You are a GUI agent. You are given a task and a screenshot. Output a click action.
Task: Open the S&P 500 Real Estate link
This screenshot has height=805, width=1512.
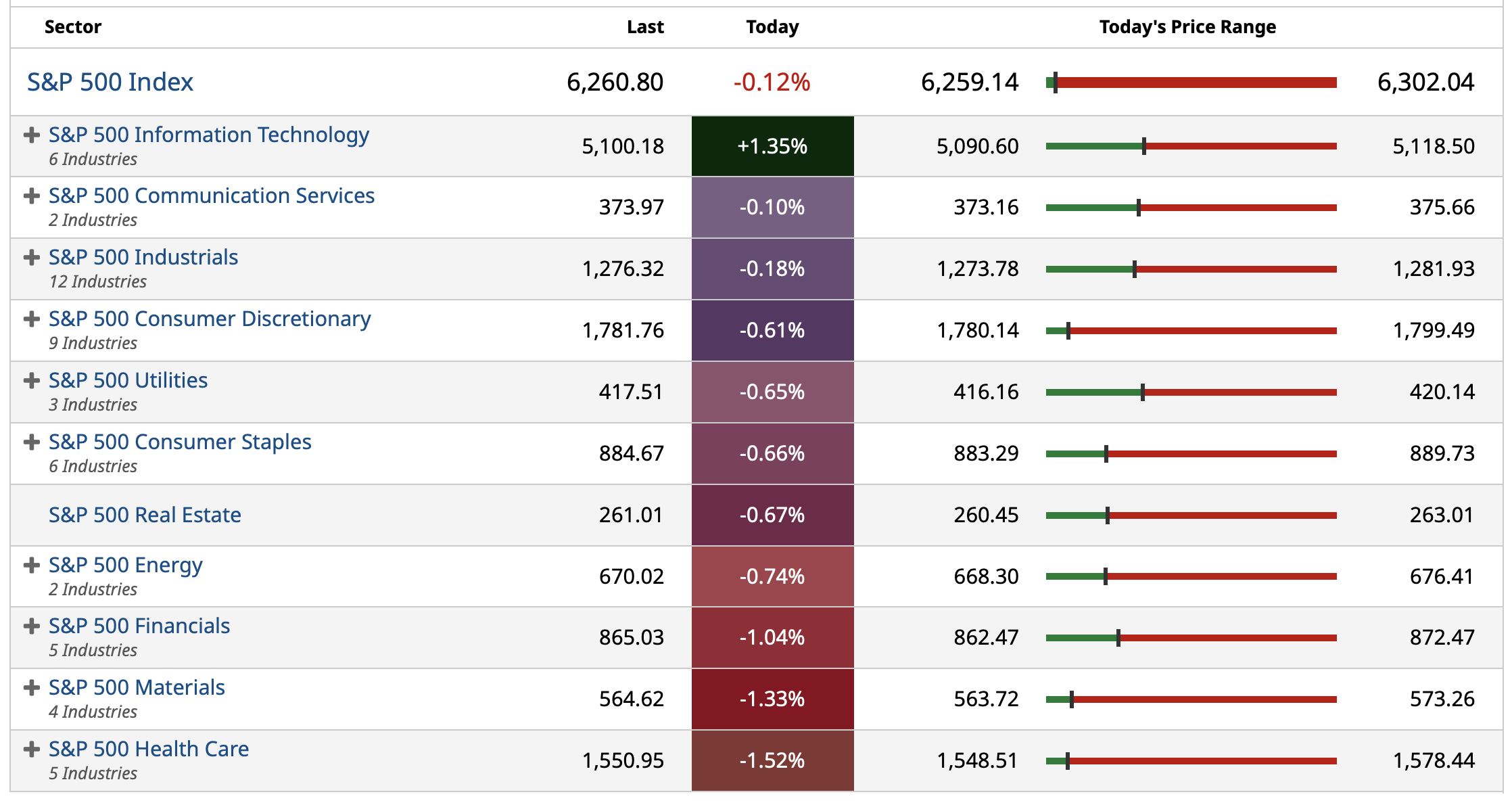point(145,515)
